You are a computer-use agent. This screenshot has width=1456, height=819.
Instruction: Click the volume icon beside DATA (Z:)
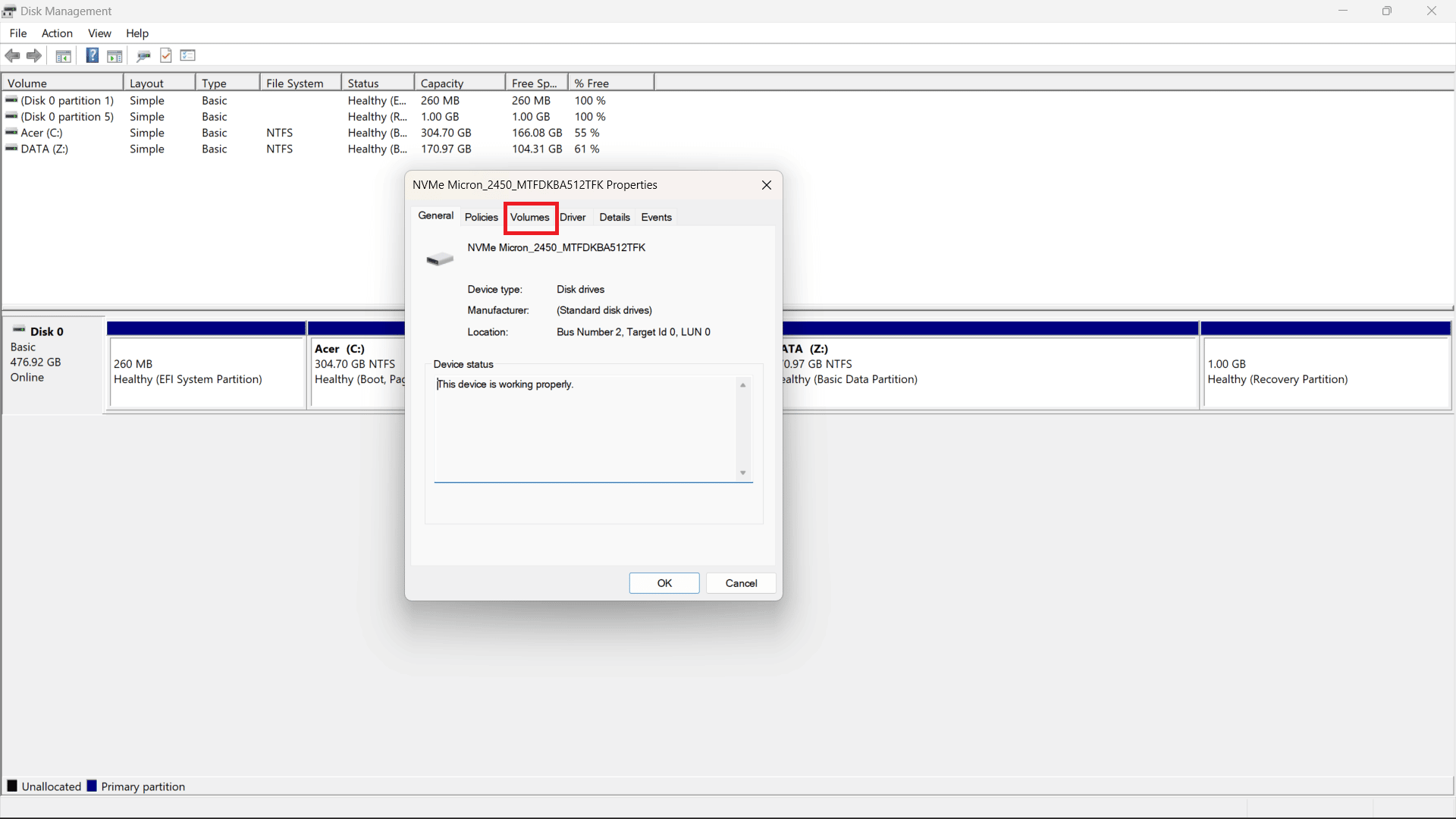pos(11,148)
